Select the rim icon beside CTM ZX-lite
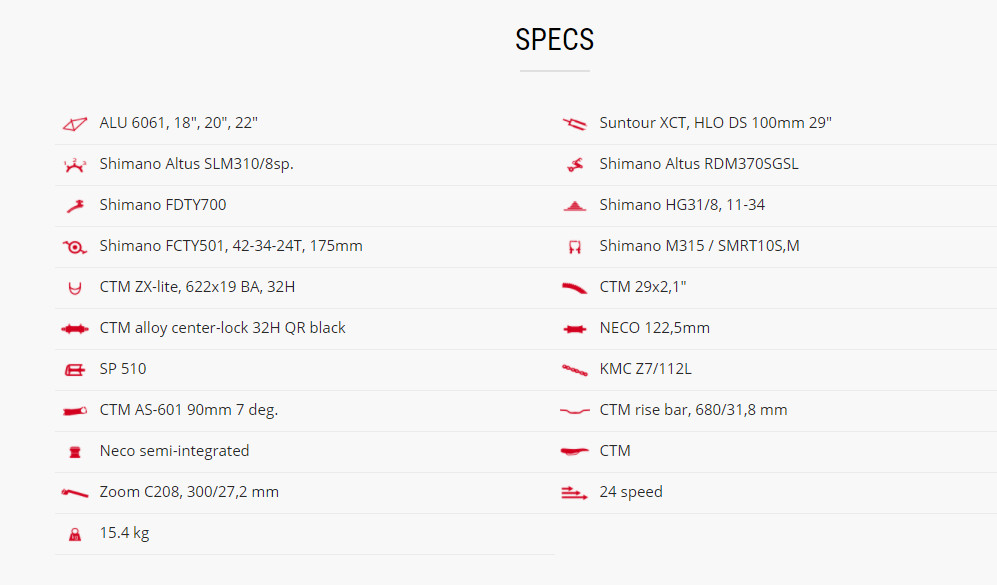The image size is (997, 585). 74,288
